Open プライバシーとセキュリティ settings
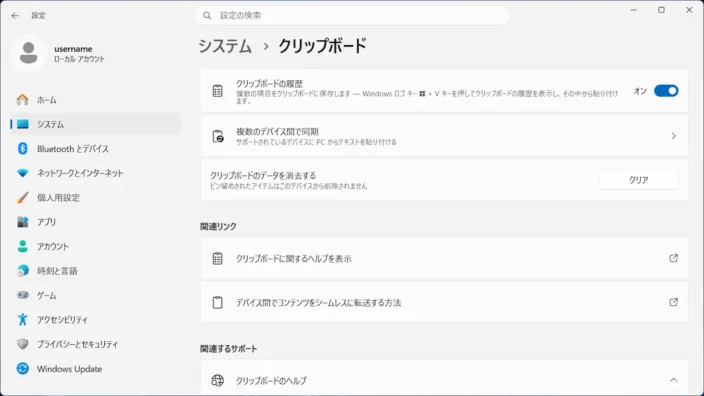The height and width of the screenshot is (396, 704). coord(95,344)
